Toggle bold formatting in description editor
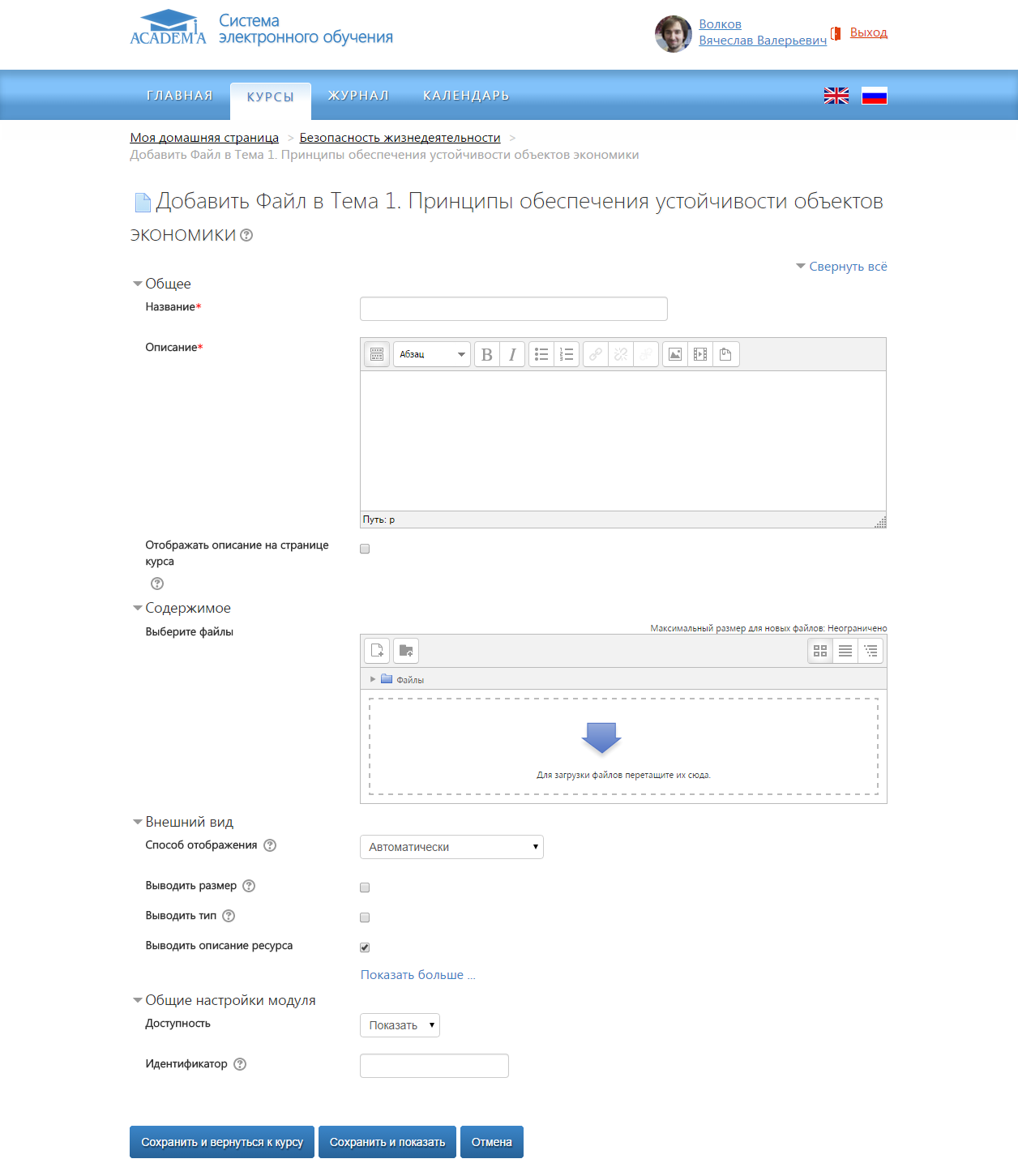 click(x=487, y=355)
